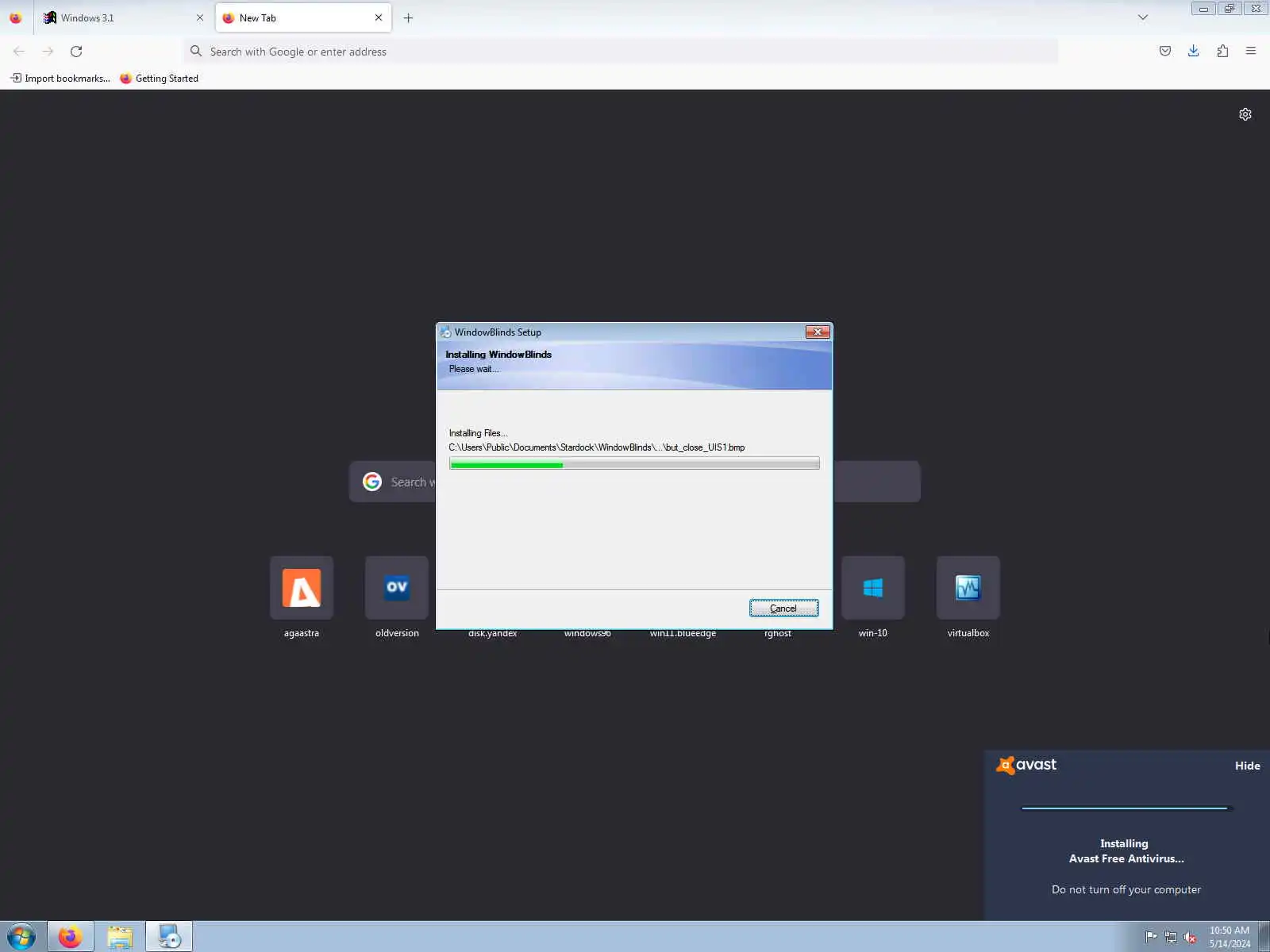Open the Windows Start menu
Screen dimensions: 1270x952
(21, 937)
